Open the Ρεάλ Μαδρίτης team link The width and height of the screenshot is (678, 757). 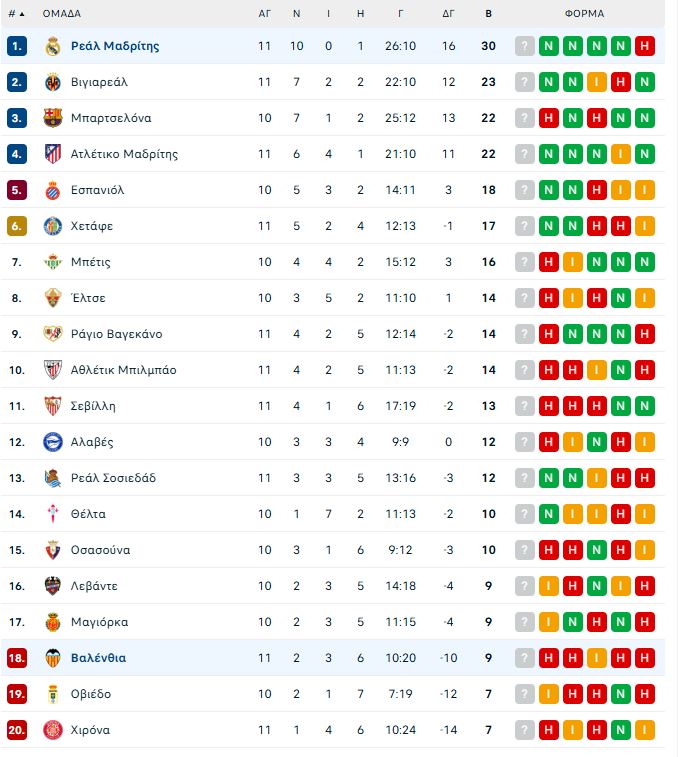tap(115, 46)
